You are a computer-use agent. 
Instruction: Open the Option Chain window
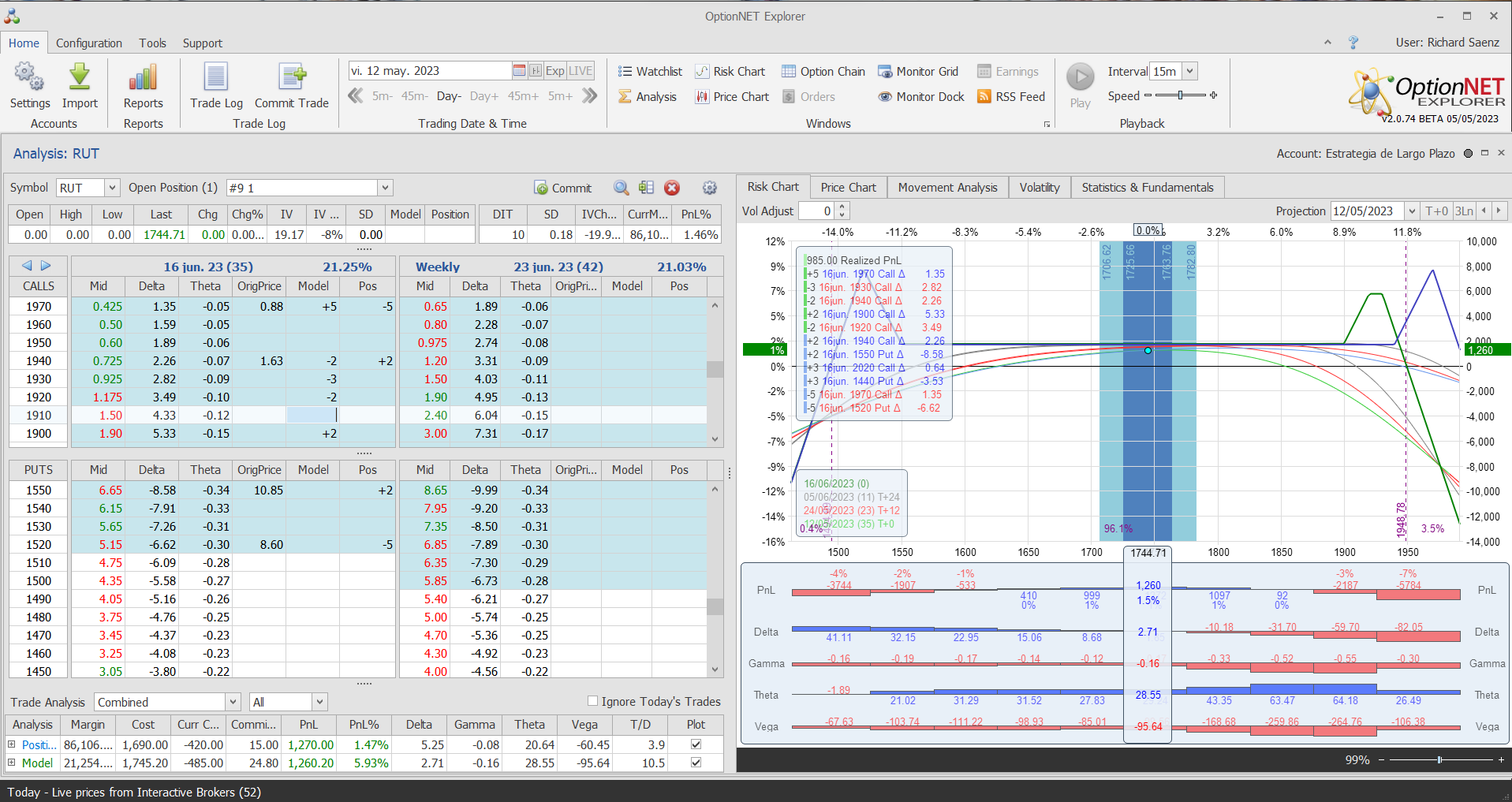[x=823, y=72]
